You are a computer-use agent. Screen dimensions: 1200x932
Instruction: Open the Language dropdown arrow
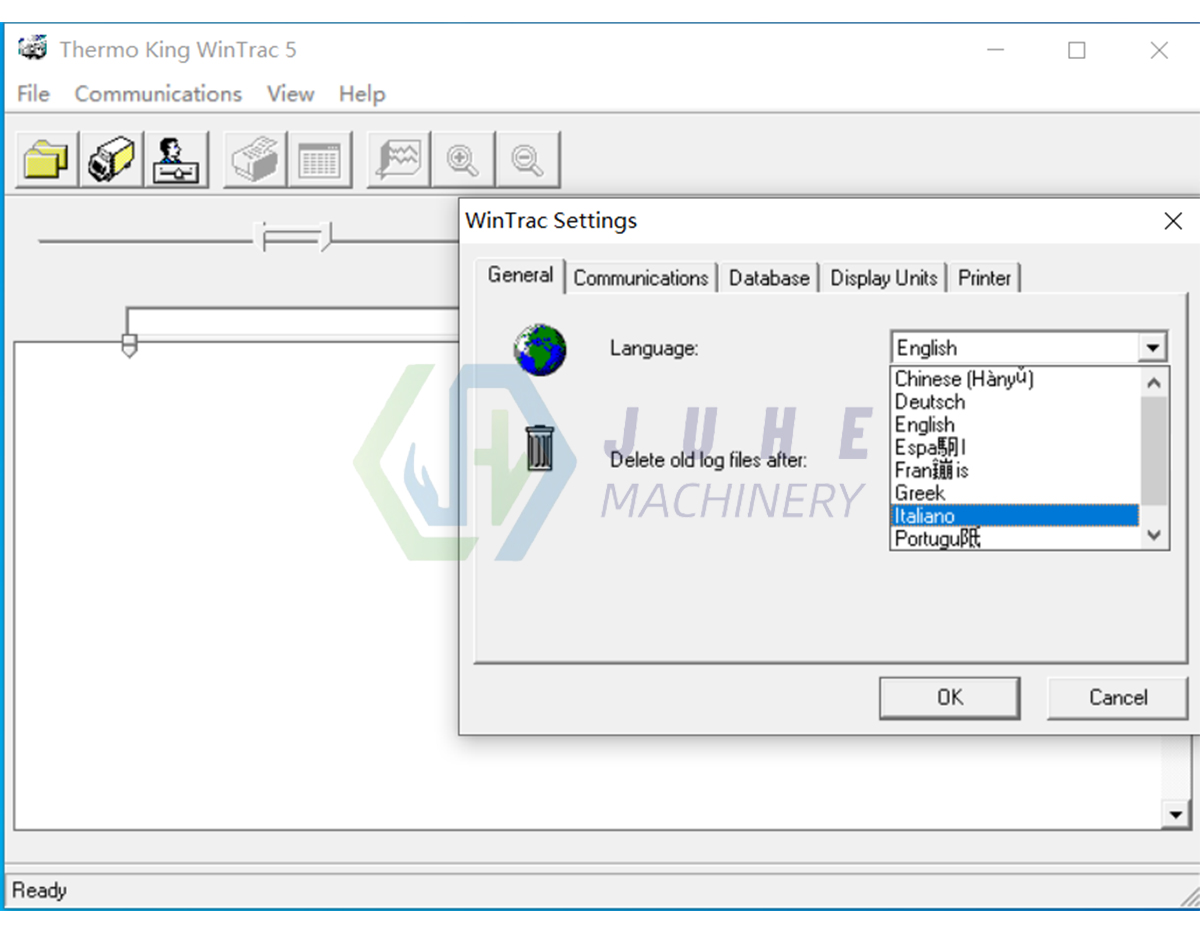point(1154,346)
